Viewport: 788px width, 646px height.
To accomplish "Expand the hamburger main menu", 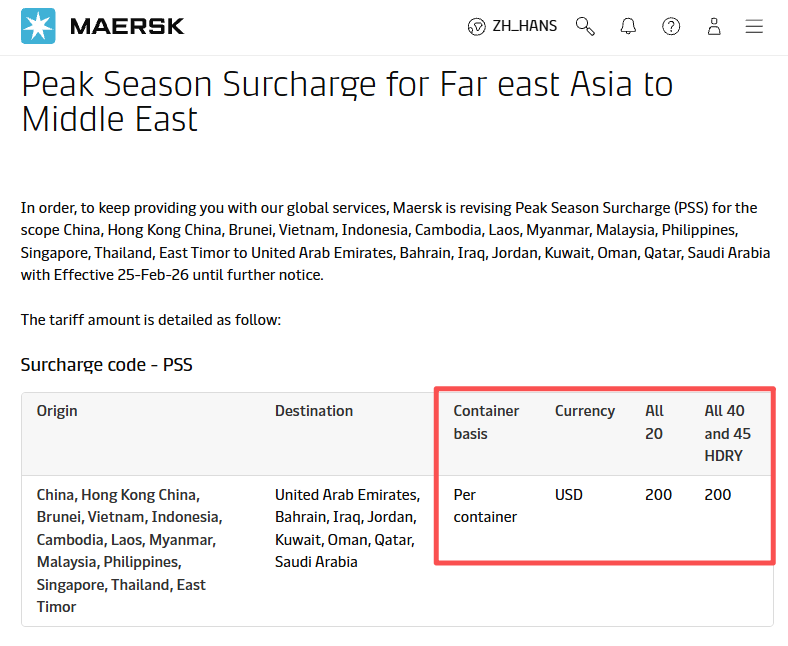I will [754, 27].
